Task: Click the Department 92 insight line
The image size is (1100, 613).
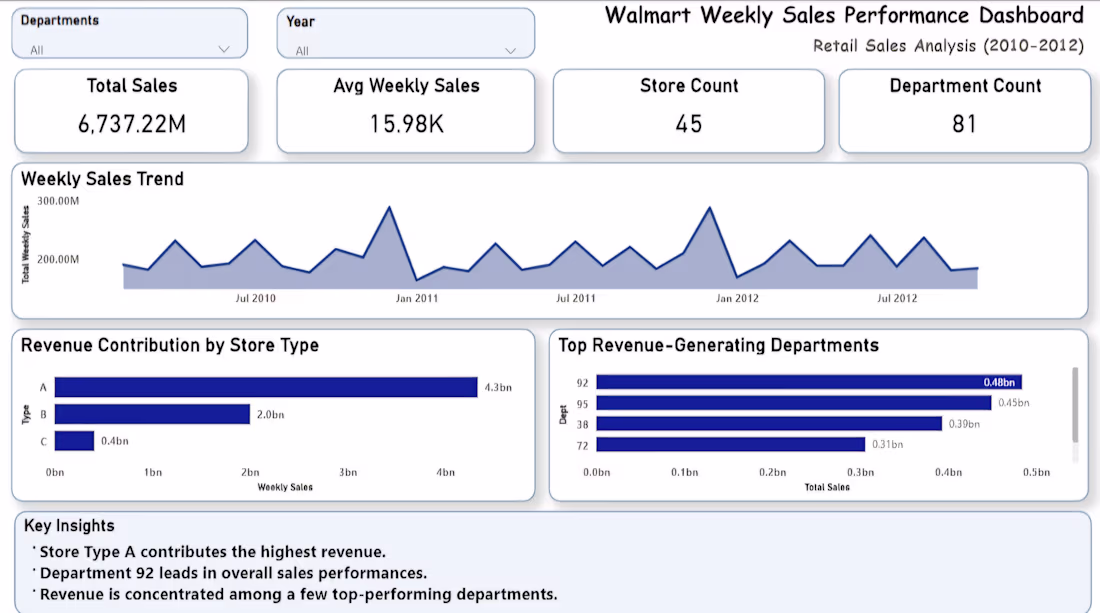Action: click(233, 573)
